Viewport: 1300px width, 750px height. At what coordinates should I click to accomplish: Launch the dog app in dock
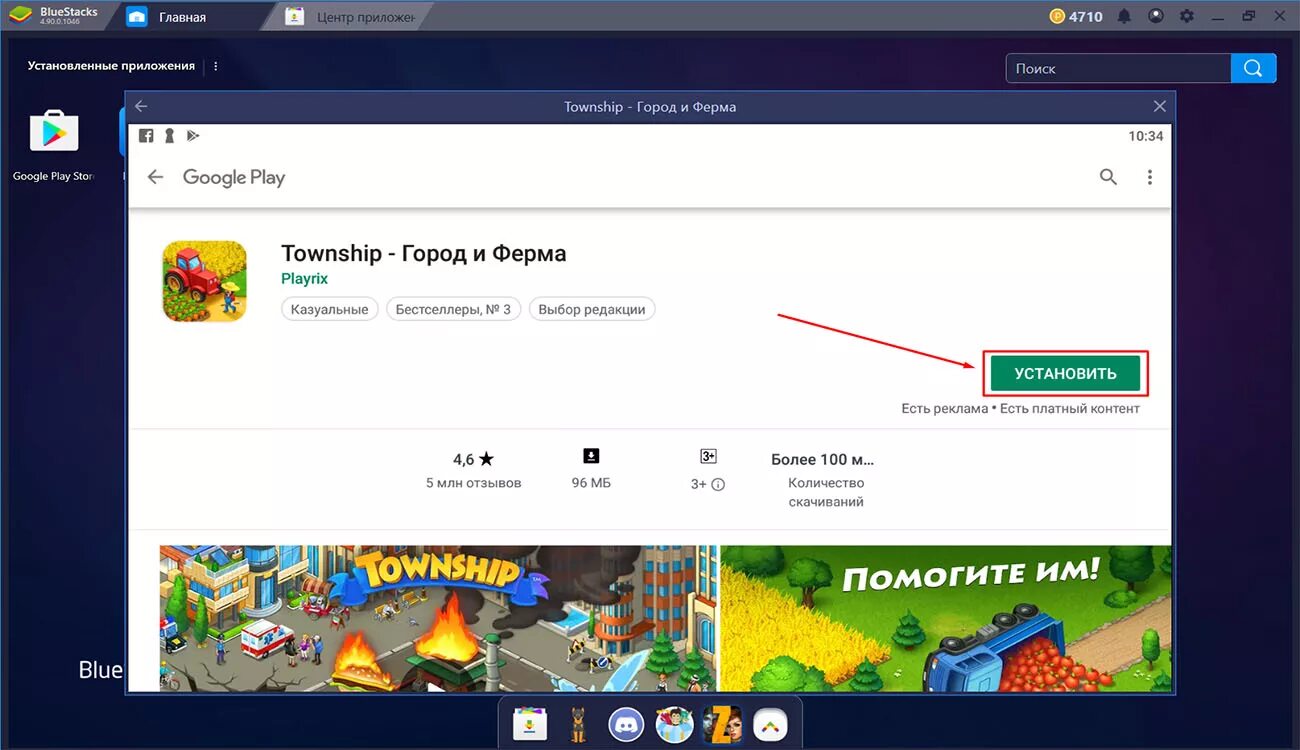pyautogui.click(x=577, y=724)
